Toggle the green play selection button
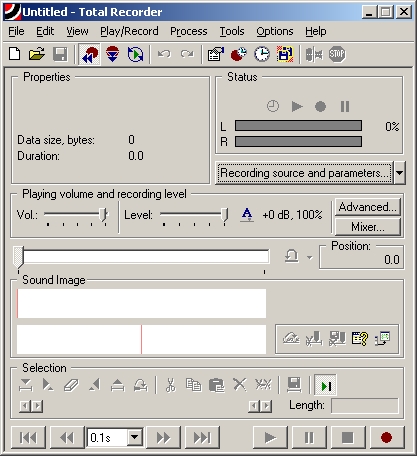This screenshot has height=456, width=417. coord(326,386)
